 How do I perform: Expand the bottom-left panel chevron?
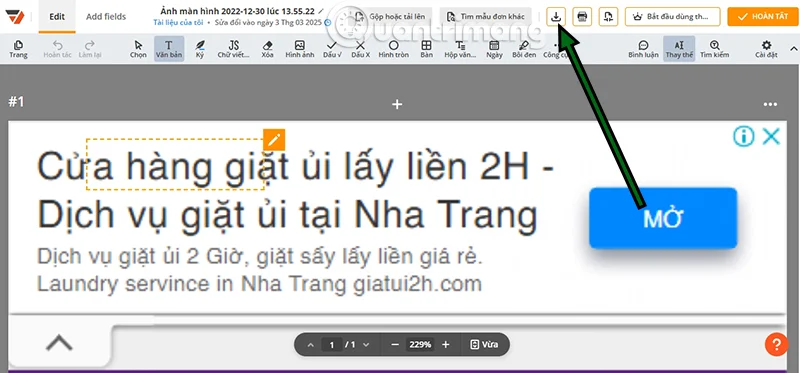click(59, 342)
